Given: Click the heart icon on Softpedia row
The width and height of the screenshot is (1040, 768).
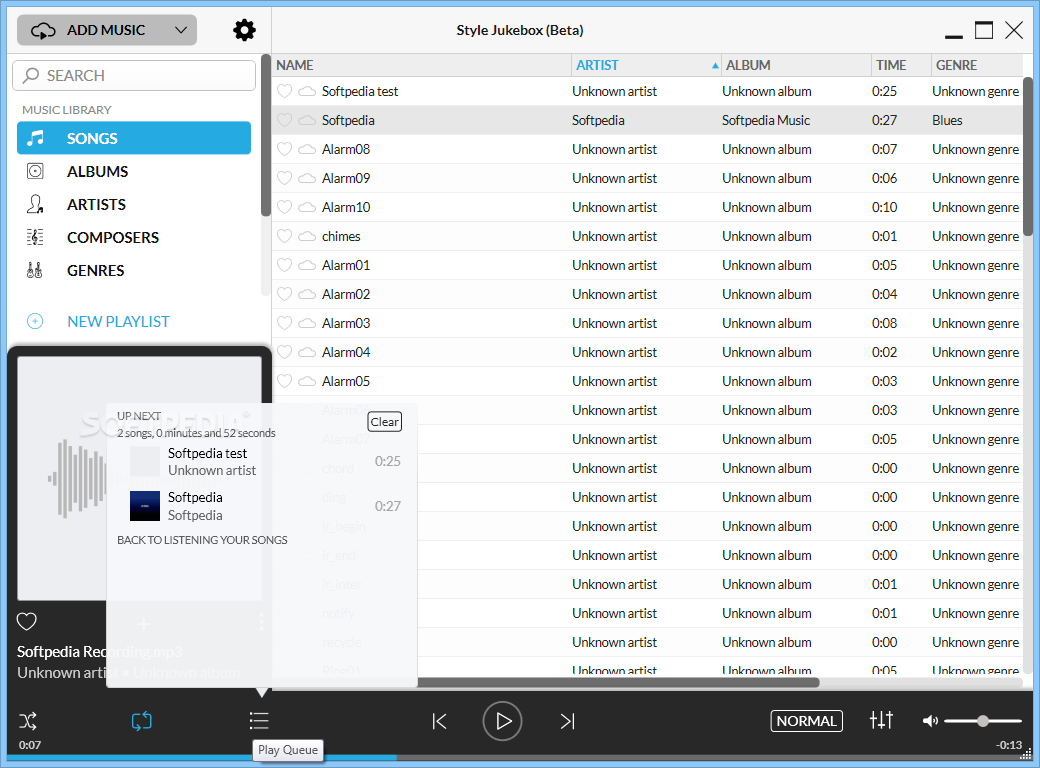Looking at the screenshot, I should tap(285, 120).
